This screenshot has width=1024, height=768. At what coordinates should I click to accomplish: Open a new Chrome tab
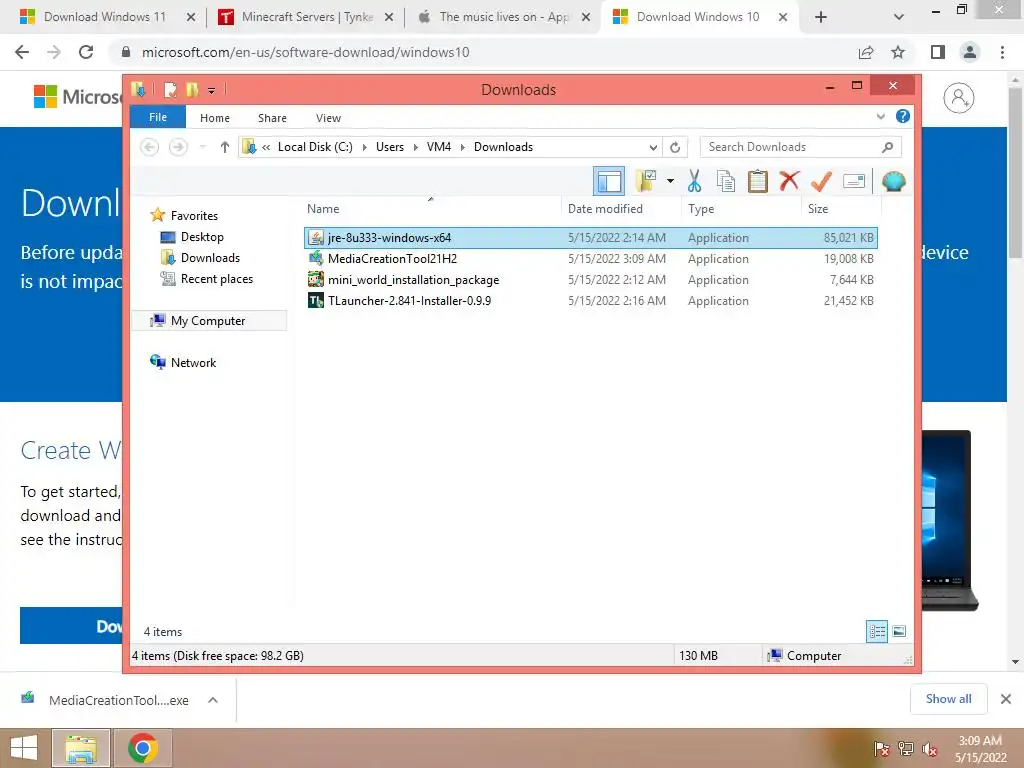(821, 18)
